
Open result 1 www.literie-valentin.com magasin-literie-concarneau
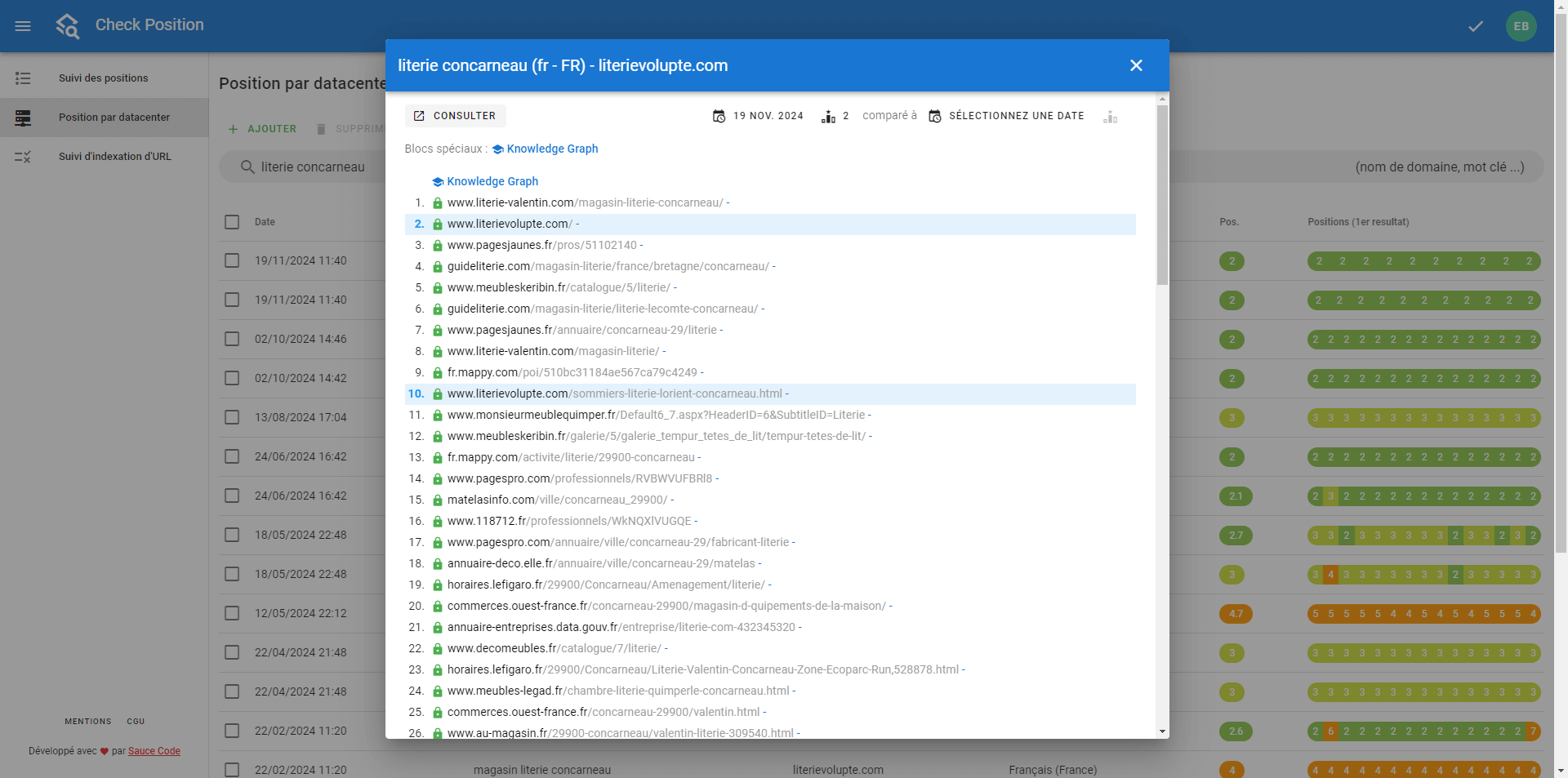(585, 202)
